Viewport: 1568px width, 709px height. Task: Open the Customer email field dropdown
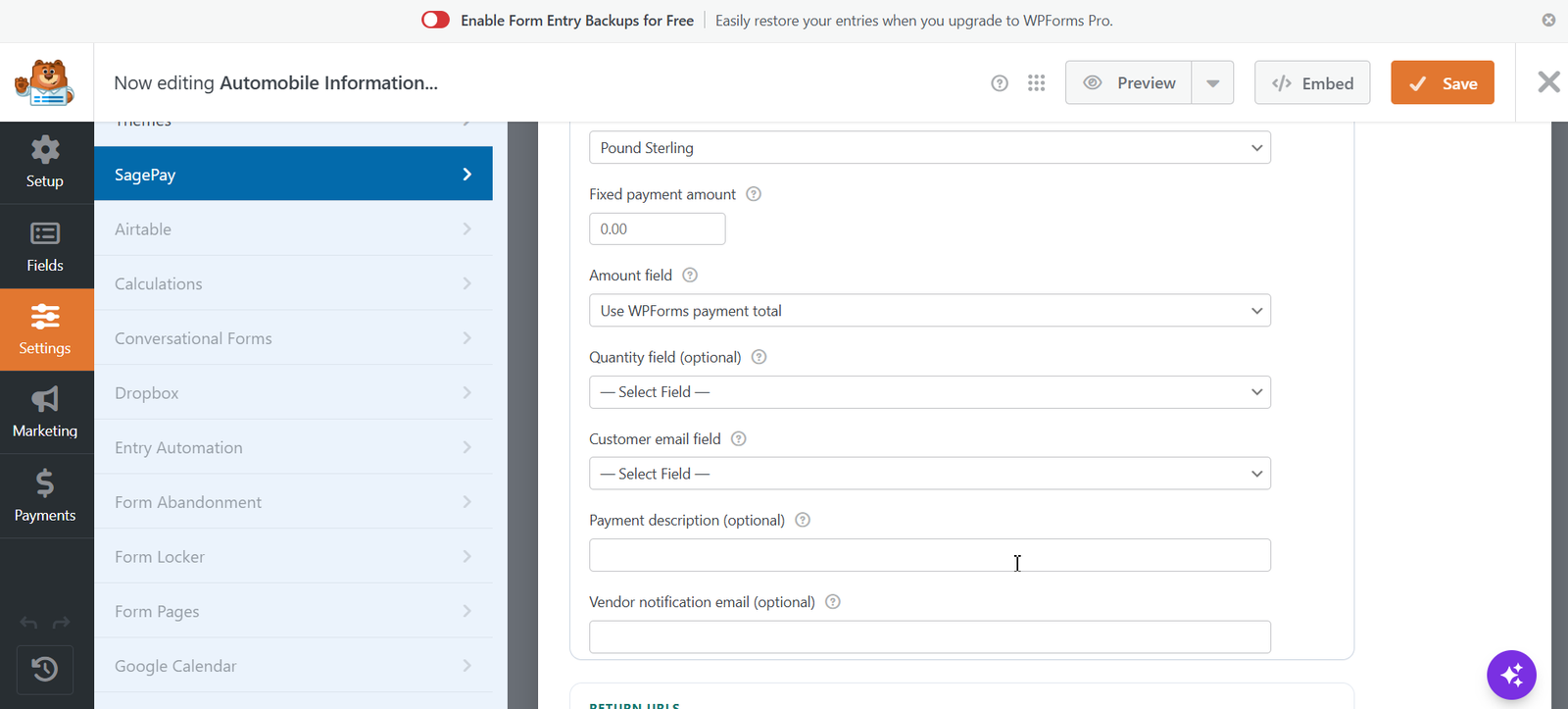[x=930, y=474]
